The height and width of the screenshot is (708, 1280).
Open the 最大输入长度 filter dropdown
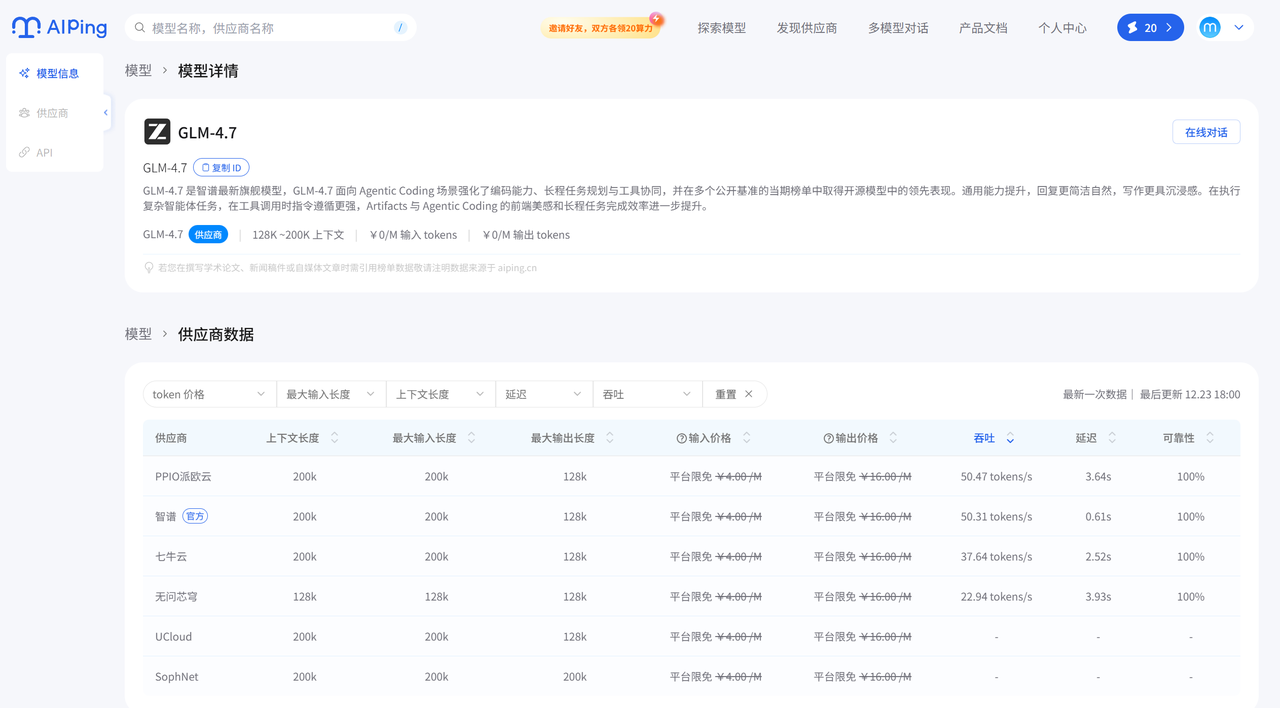pyautogui.click(x=331, y=394)
